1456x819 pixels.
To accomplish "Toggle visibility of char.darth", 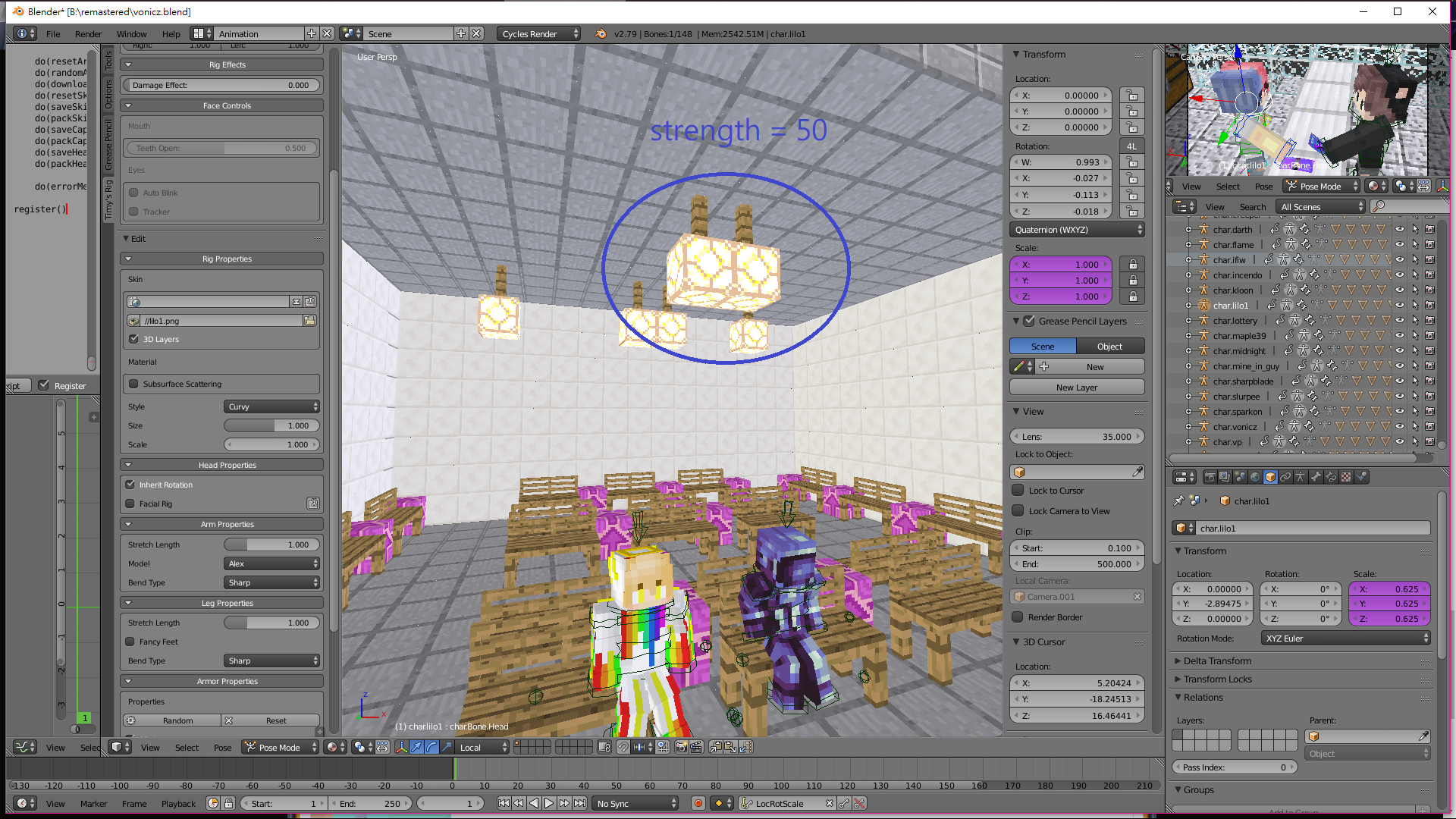I will click(1400, 230).
